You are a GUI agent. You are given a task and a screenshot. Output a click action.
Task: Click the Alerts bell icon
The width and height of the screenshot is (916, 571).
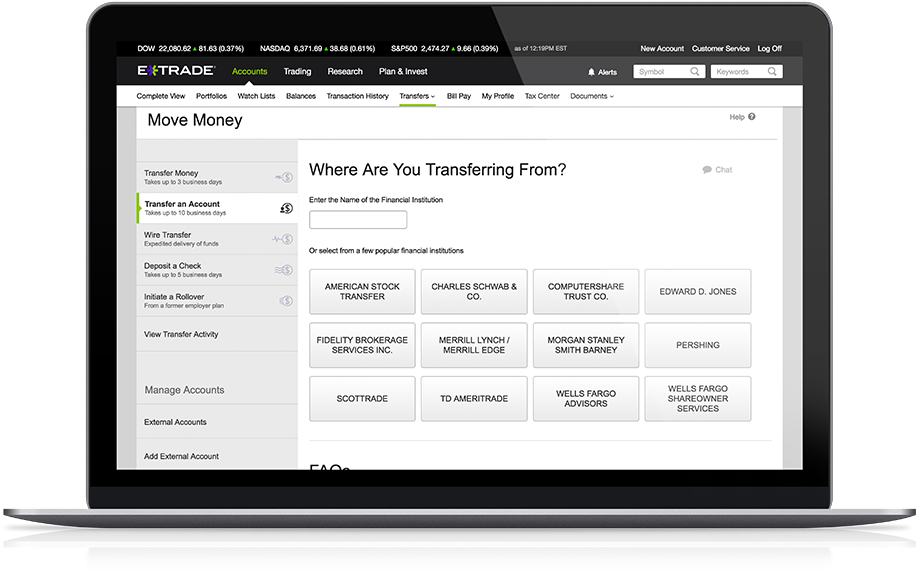[x=591, y=72]
